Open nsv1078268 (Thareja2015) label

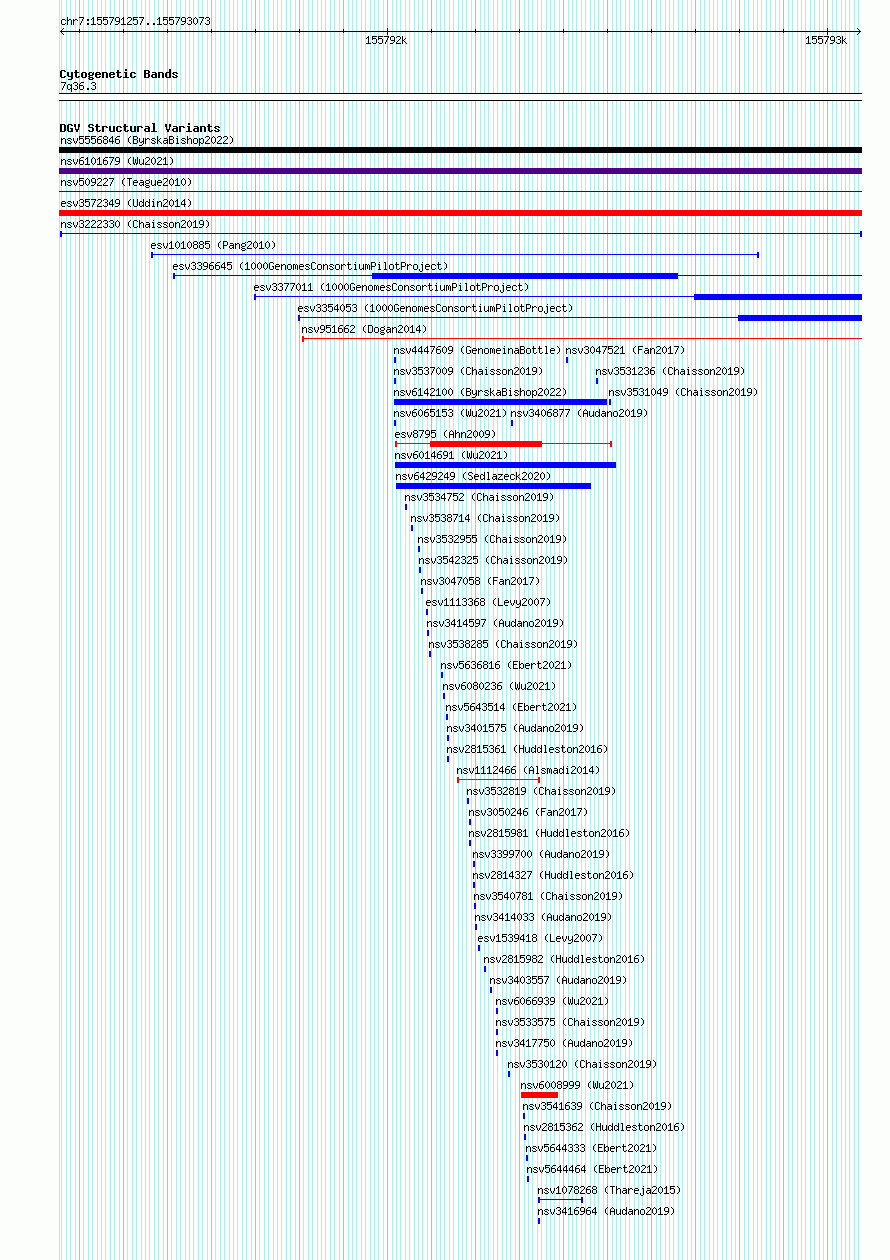coord(609,1191)
